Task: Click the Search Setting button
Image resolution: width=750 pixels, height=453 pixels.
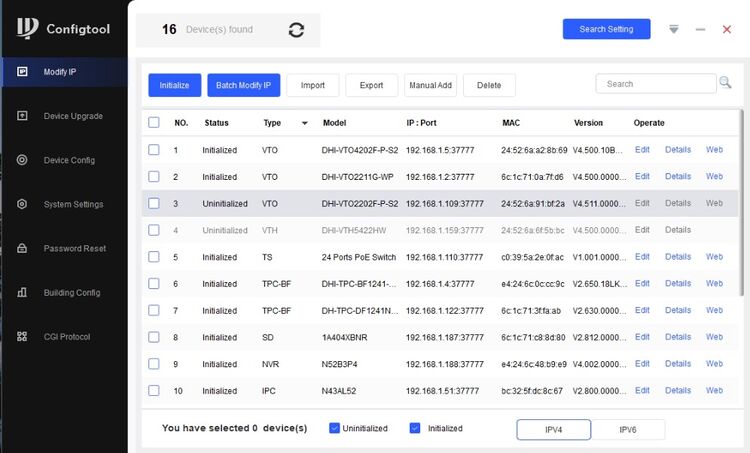Action: click(x=606, y=29)
